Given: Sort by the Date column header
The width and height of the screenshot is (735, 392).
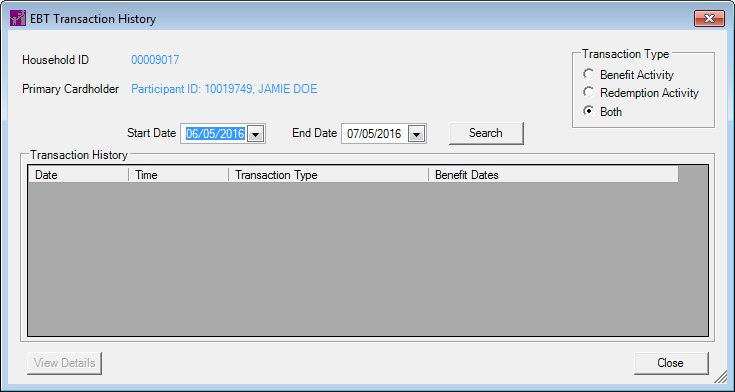Looking at the screenshot, I should point(78,175).
